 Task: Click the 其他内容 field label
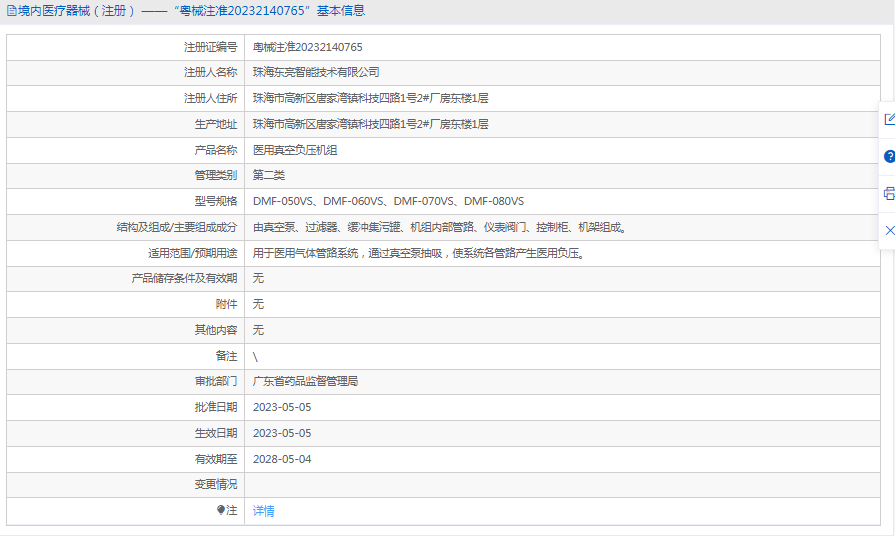click(215, 330)
